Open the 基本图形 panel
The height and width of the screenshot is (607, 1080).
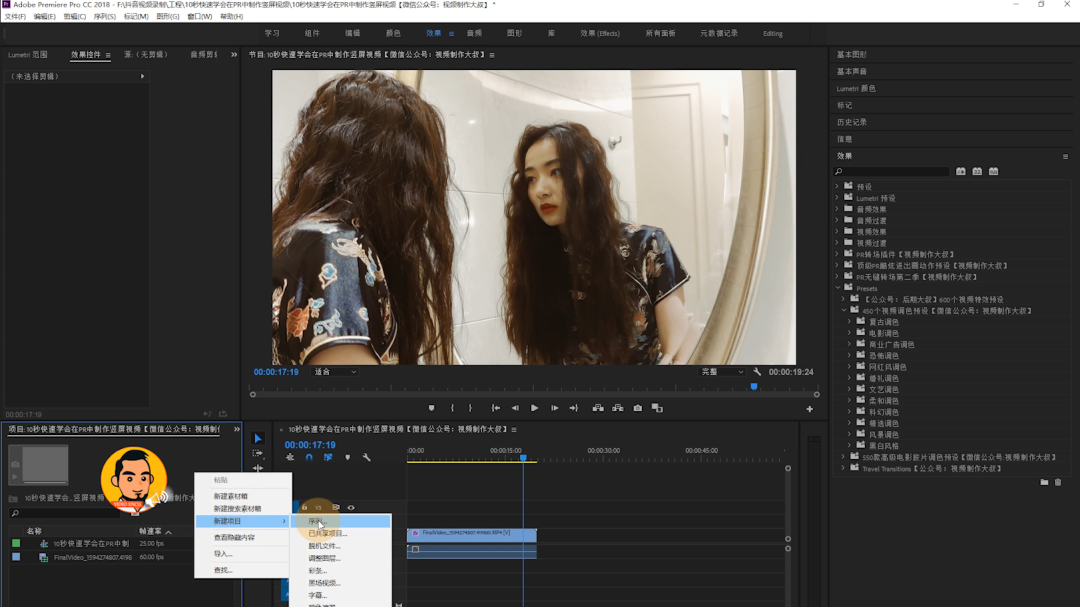coord(852,55)
